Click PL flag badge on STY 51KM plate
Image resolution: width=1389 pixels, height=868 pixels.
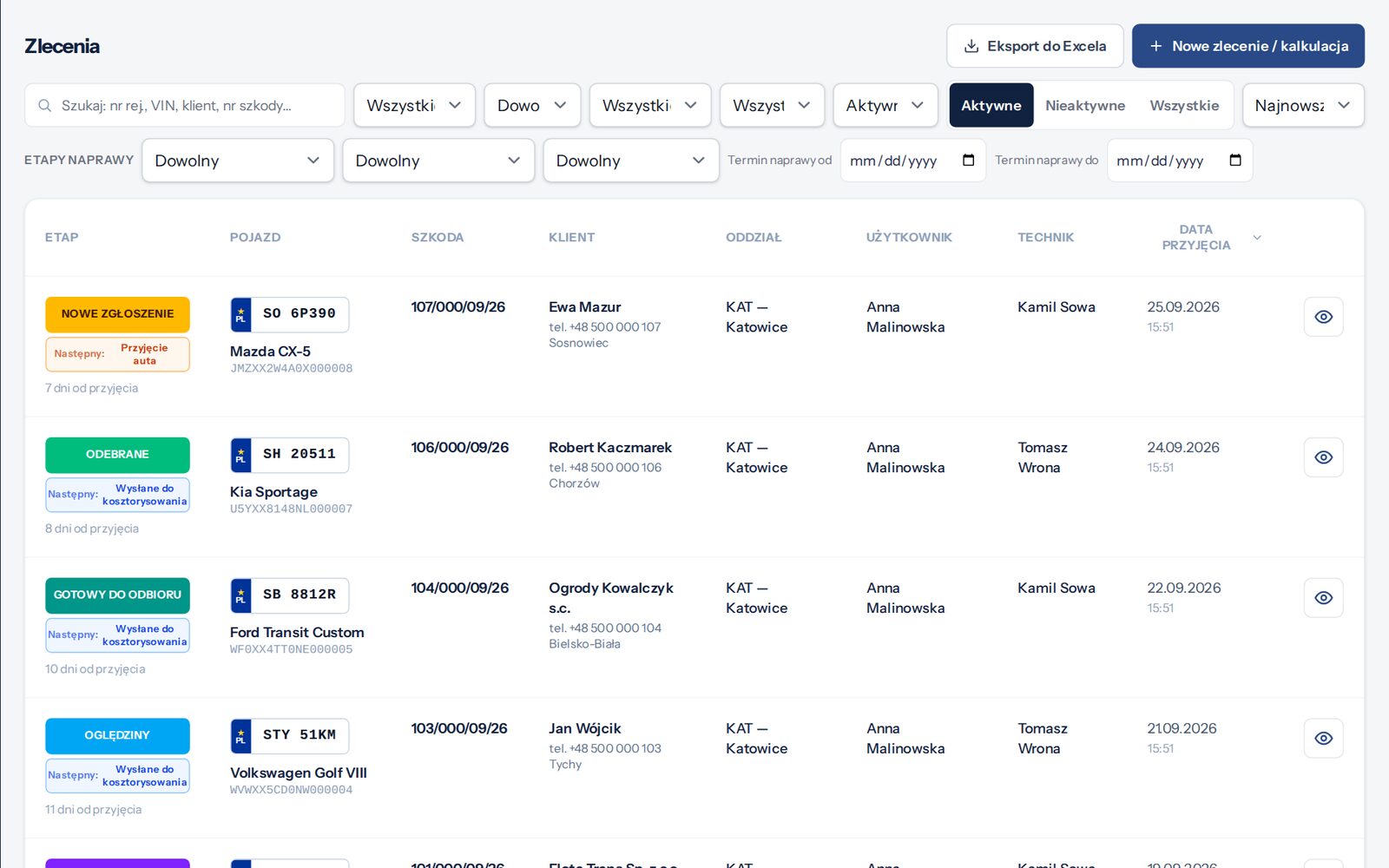click(240, 736)
